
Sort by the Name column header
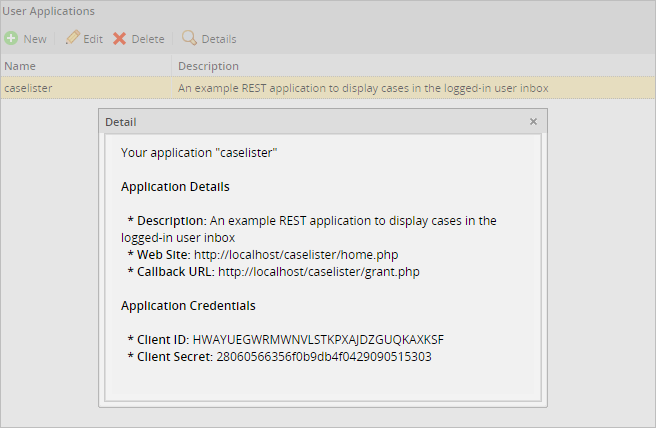click(x=20, y=66)
